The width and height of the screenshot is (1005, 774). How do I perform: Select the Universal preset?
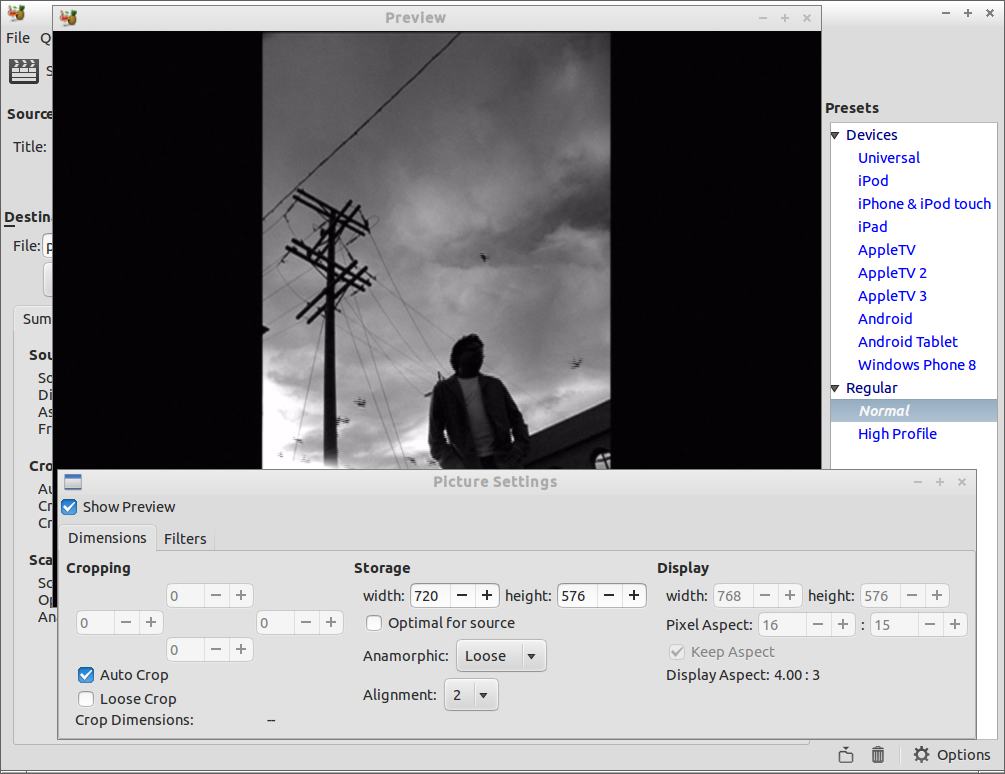click(x=888, y=158)
